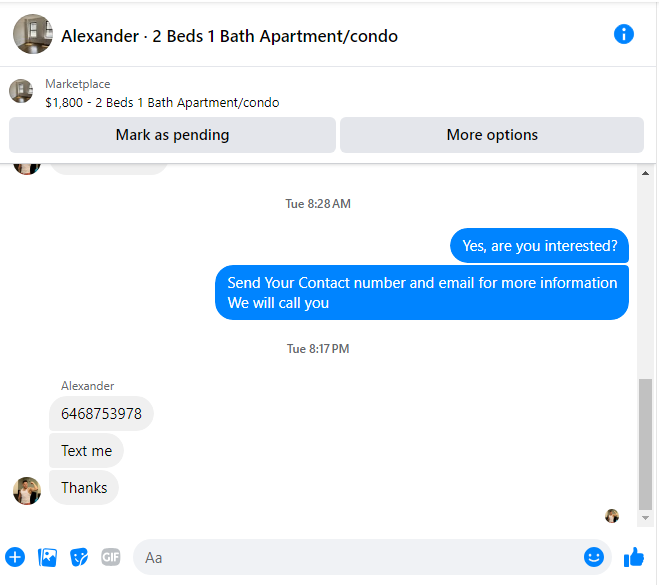Open the Marketplace listing thumbnail

21,91
